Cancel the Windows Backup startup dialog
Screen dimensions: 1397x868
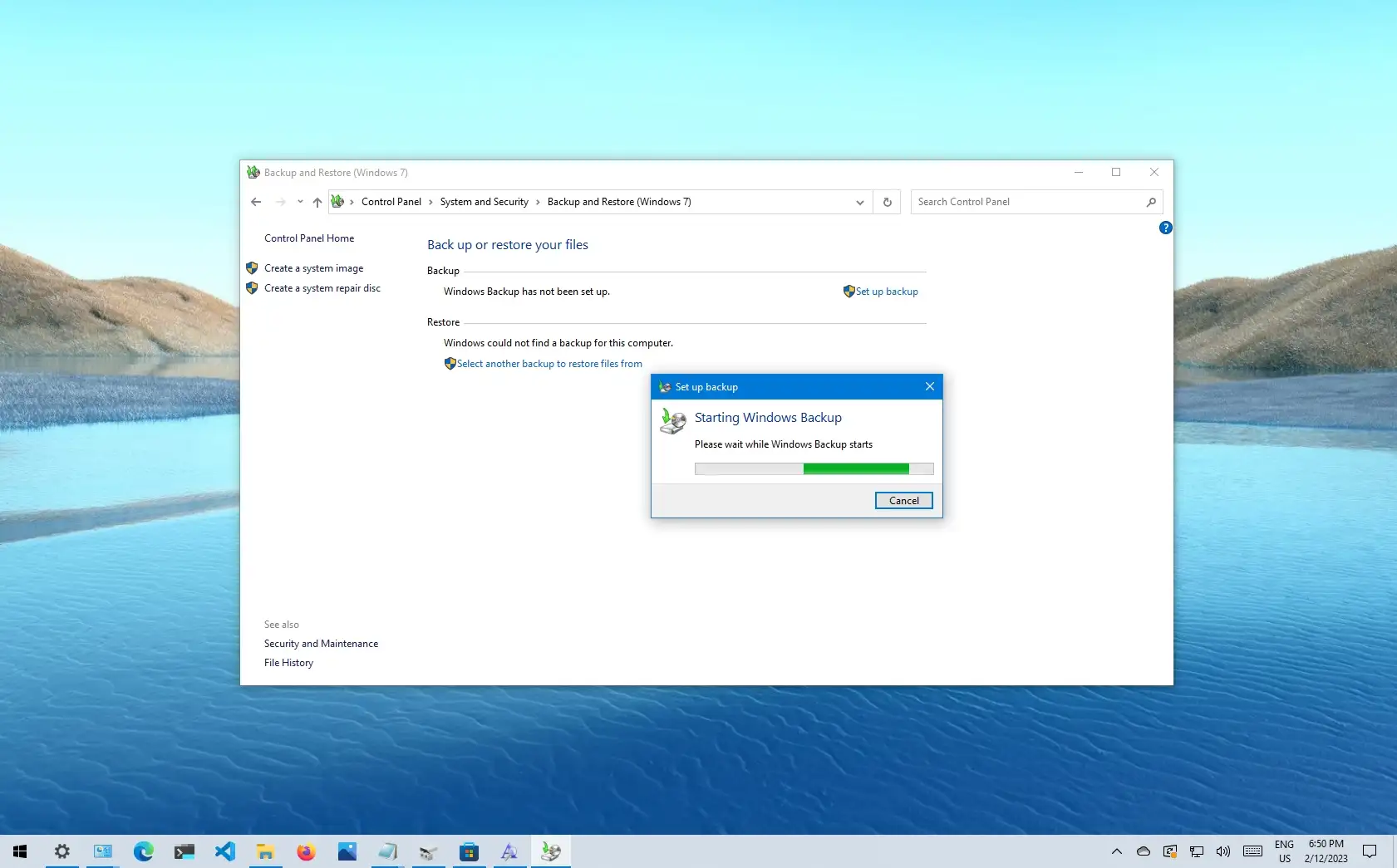[903, 501]
